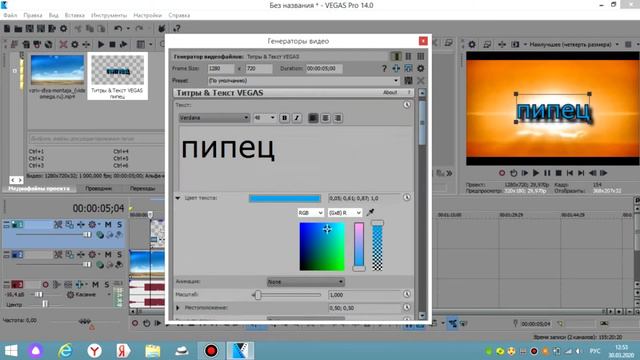Select the eyedropper color picker
The image size is (640, 360).
tap(370, 212)
